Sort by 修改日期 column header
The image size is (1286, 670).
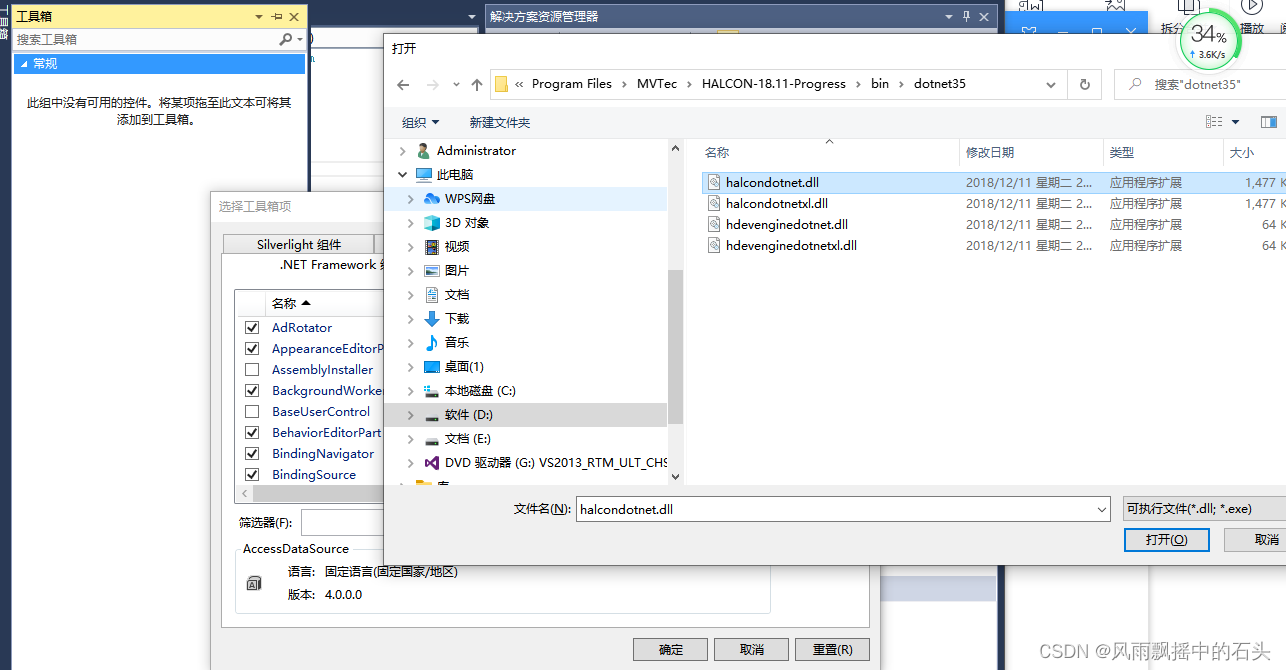pyautogui.click(x=990, y=152)
